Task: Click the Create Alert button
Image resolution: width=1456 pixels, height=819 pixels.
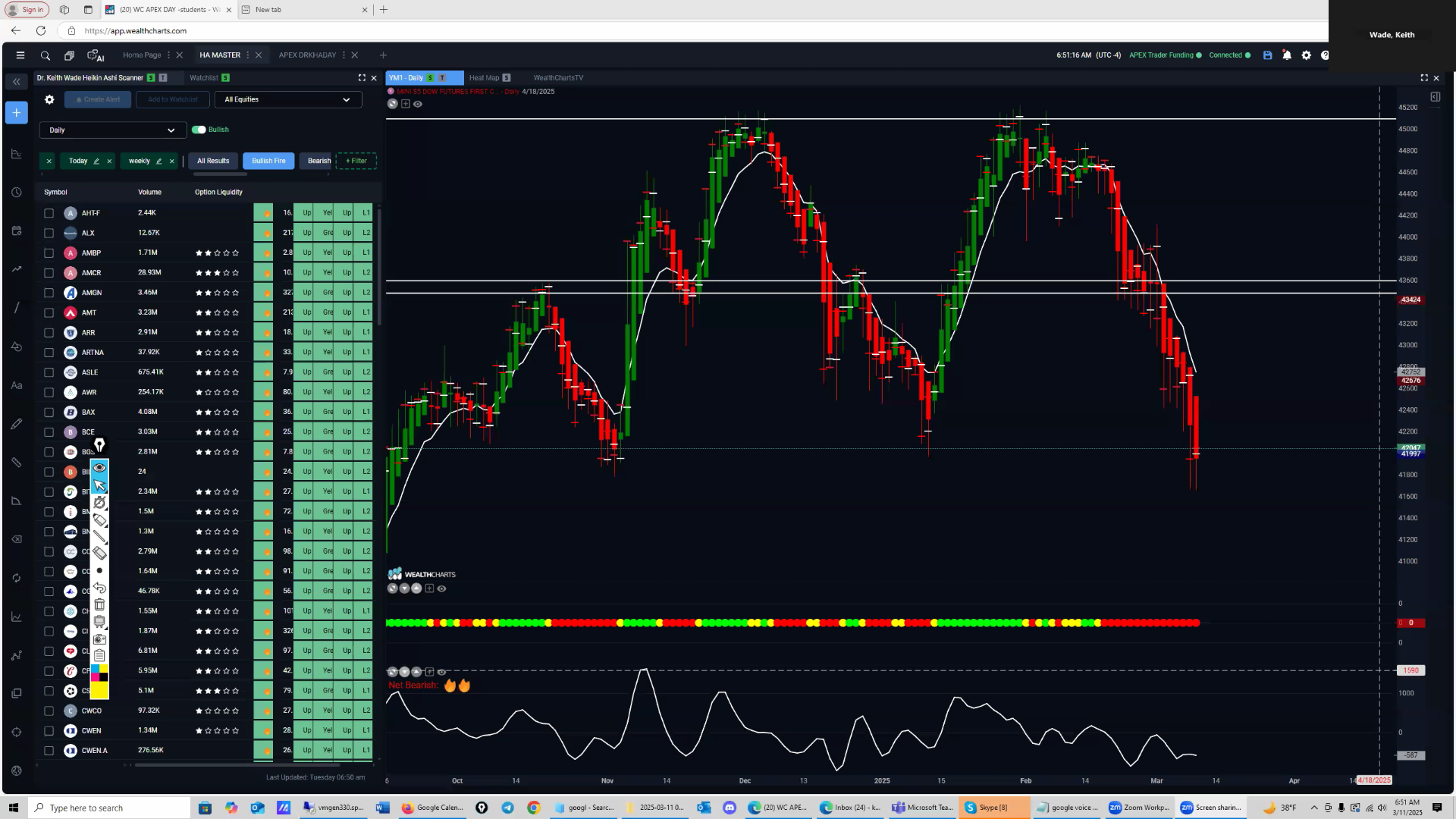Action: (x=98, y=99)
